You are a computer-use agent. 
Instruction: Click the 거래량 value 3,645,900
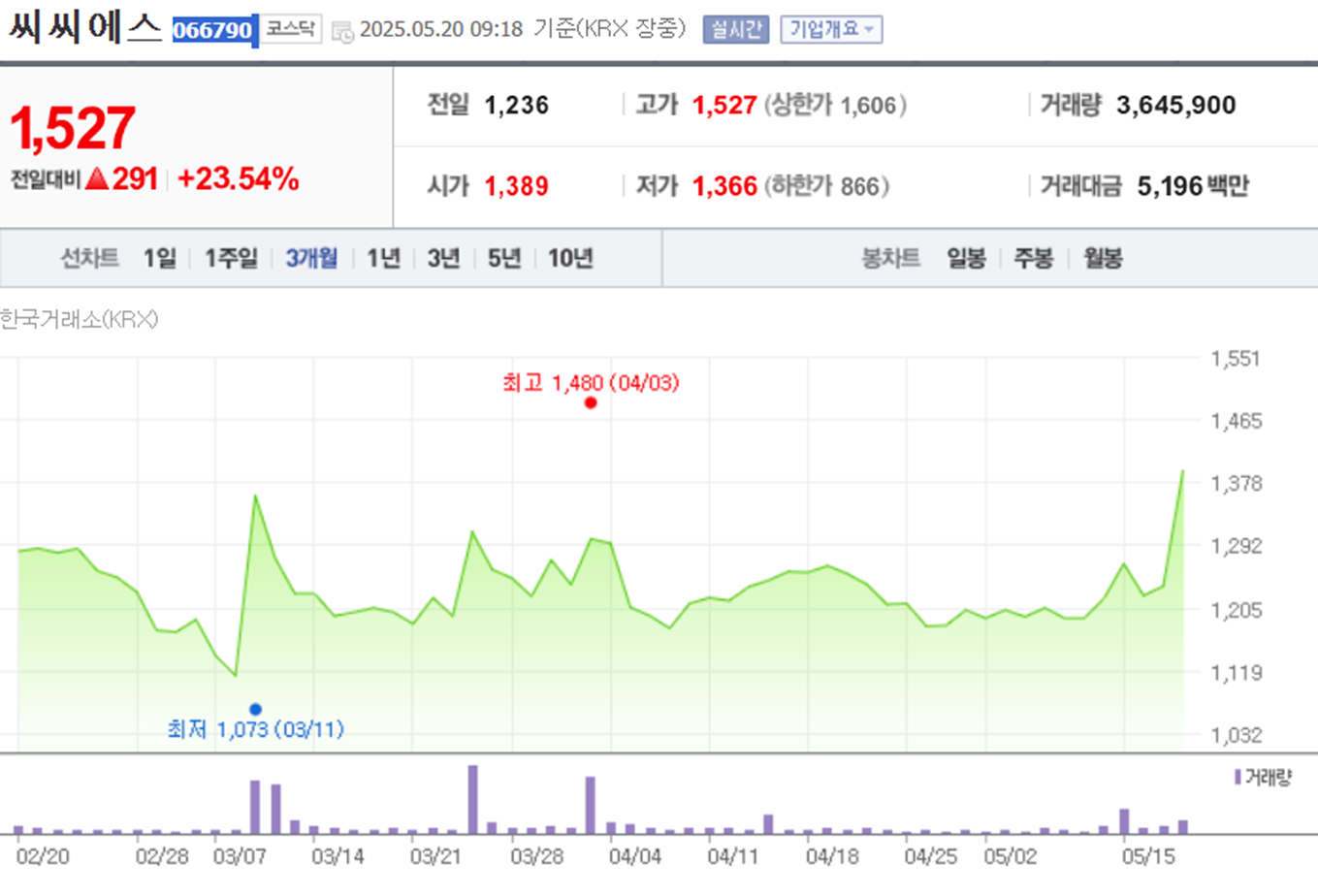pos(1176,105)
